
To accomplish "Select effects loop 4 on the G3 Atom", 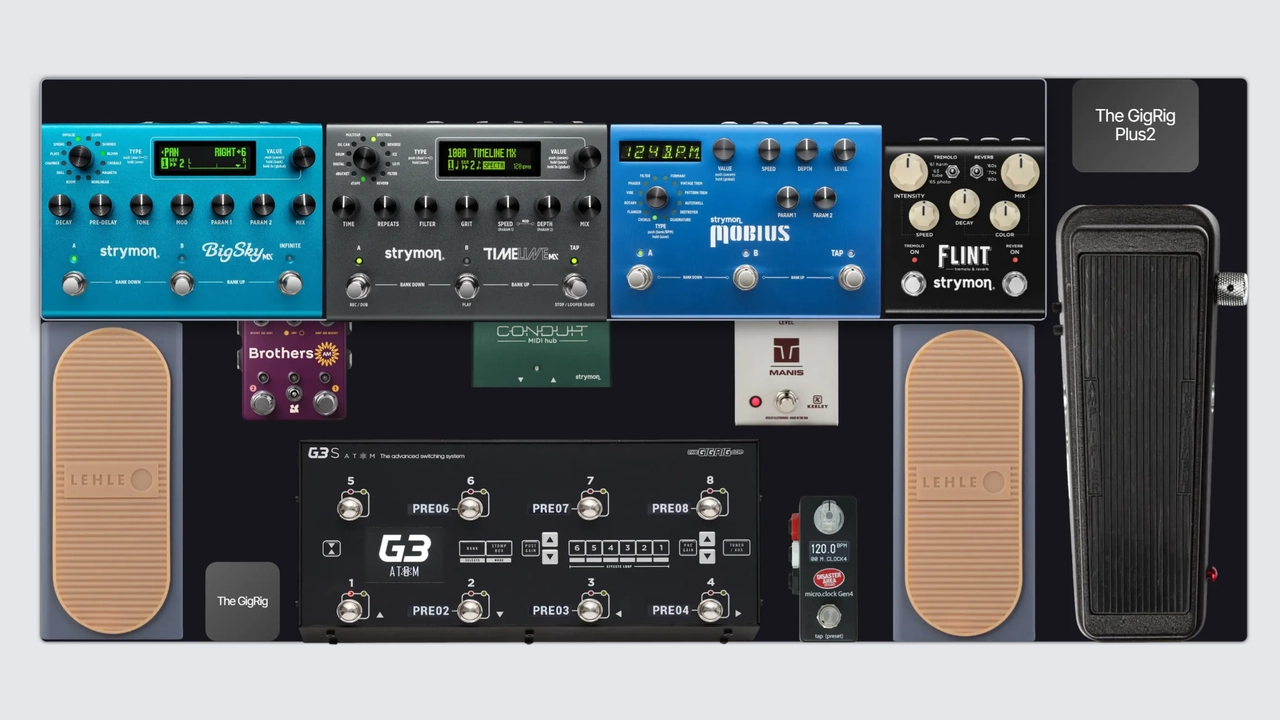I will [x=610, y=548].
